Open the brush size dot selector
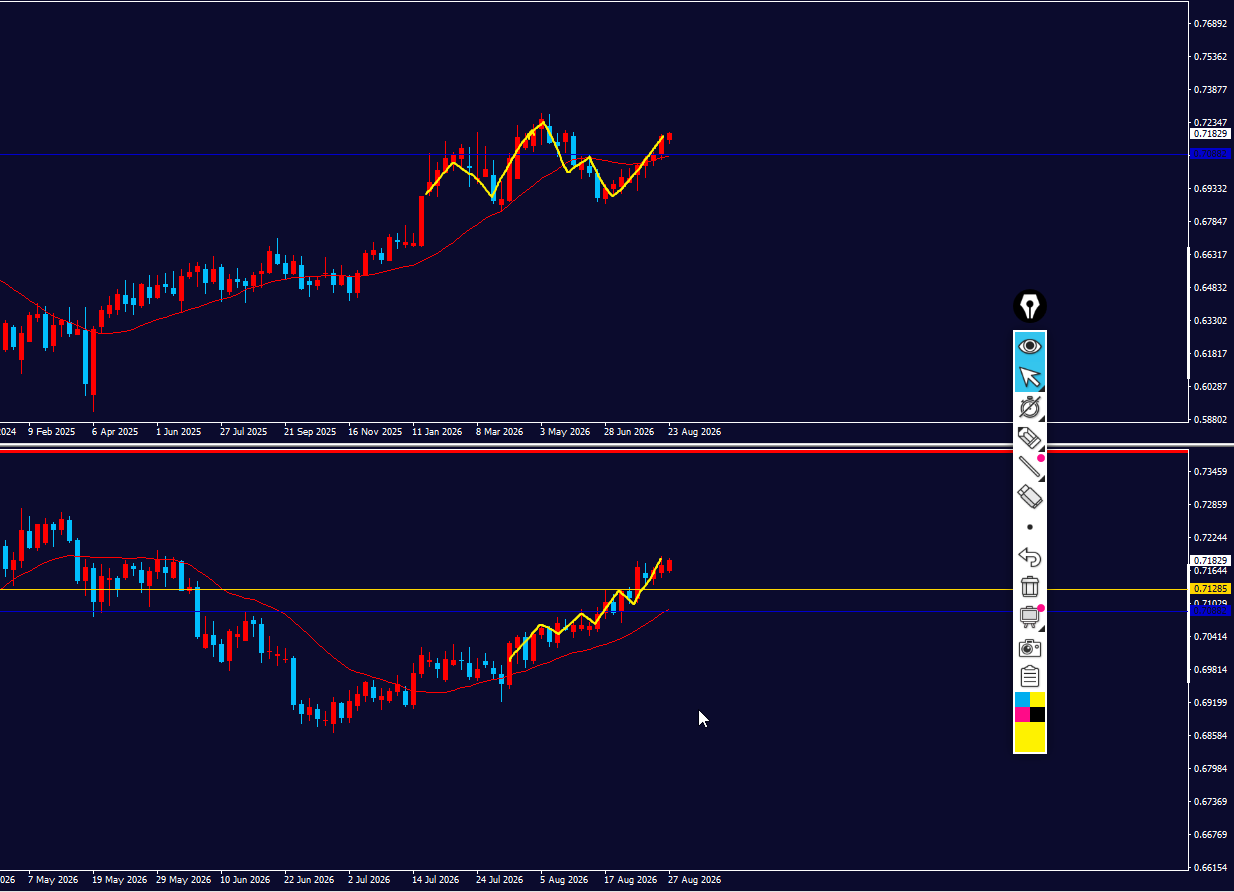Viewport: 1234px width, 892px height. click(x=1030, y=527)
